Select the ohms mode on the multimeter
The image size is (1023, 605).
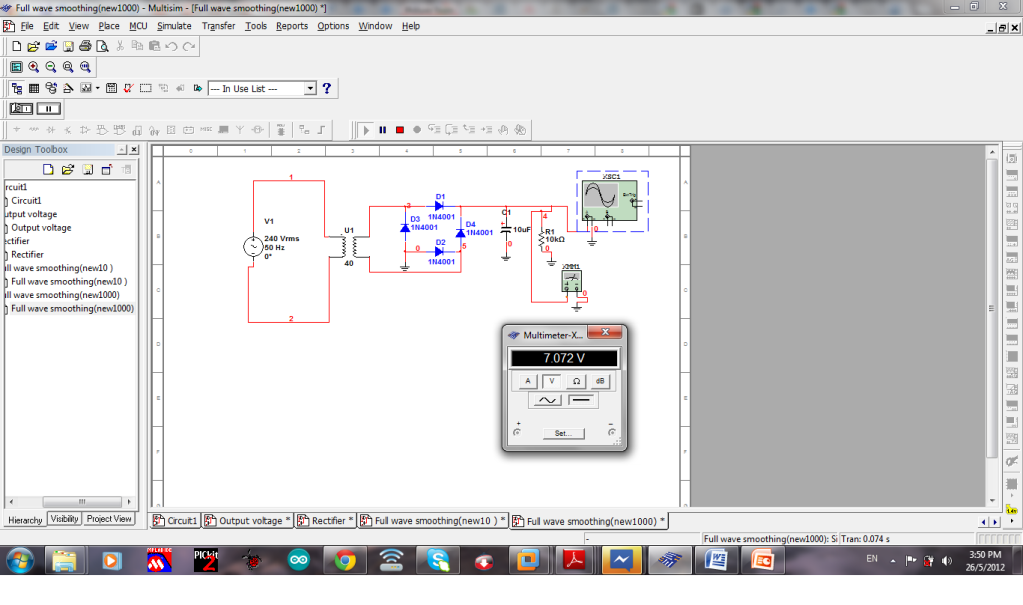point(577,381)
